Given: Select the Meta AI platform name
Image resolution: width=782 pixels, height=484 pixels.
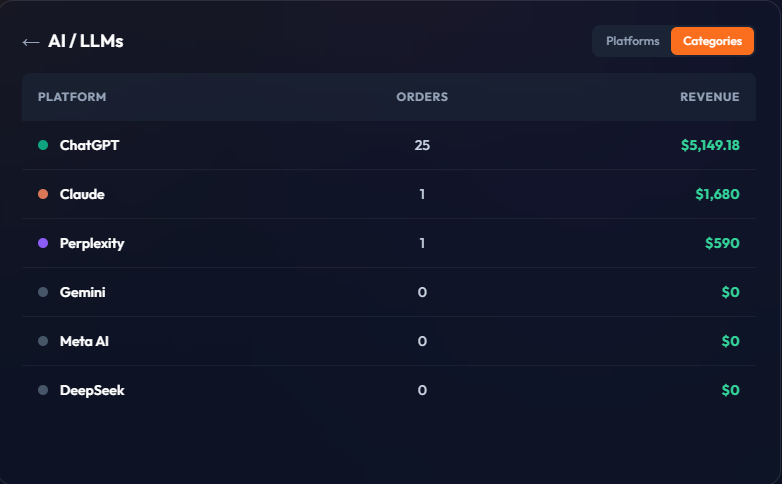Looking at the screenshot, I should pyautogui.click(x=84, y=341).
